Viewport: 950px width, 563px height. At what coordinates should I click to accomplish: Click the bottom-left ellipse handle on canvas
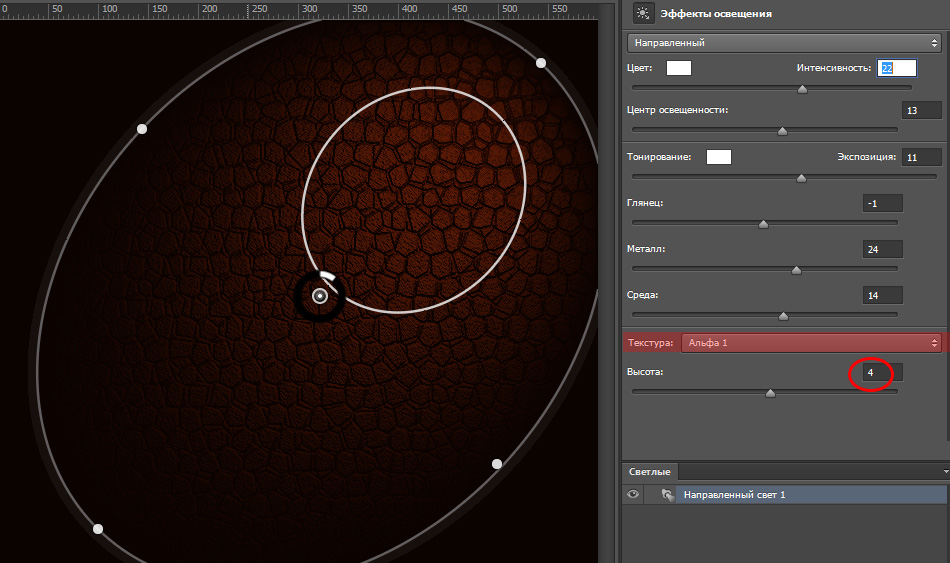pyautogui.click(x=98, y=529)
